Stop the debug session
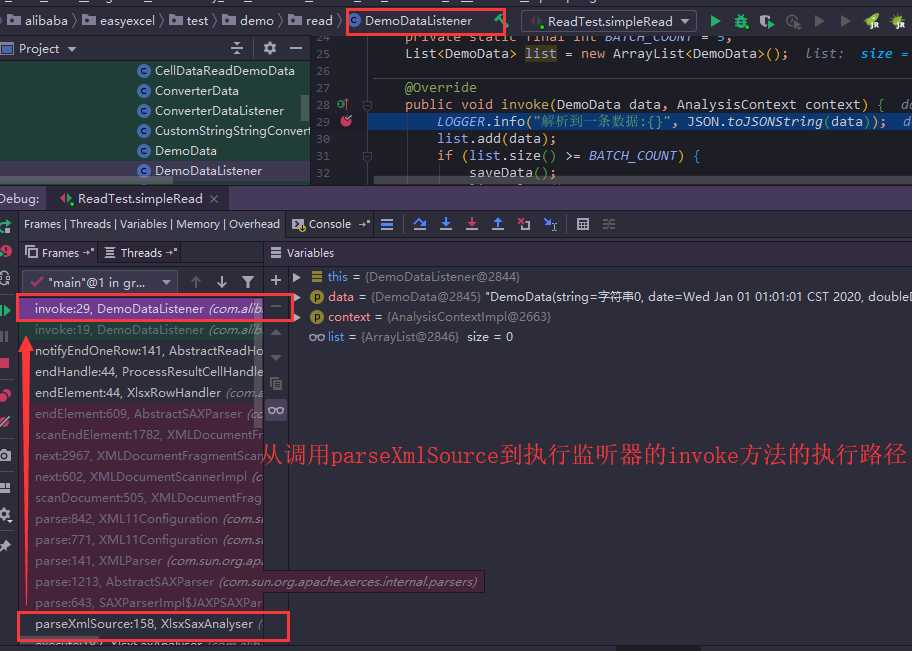This screenshot has width=912, height=651. click(x=5, y=363)
